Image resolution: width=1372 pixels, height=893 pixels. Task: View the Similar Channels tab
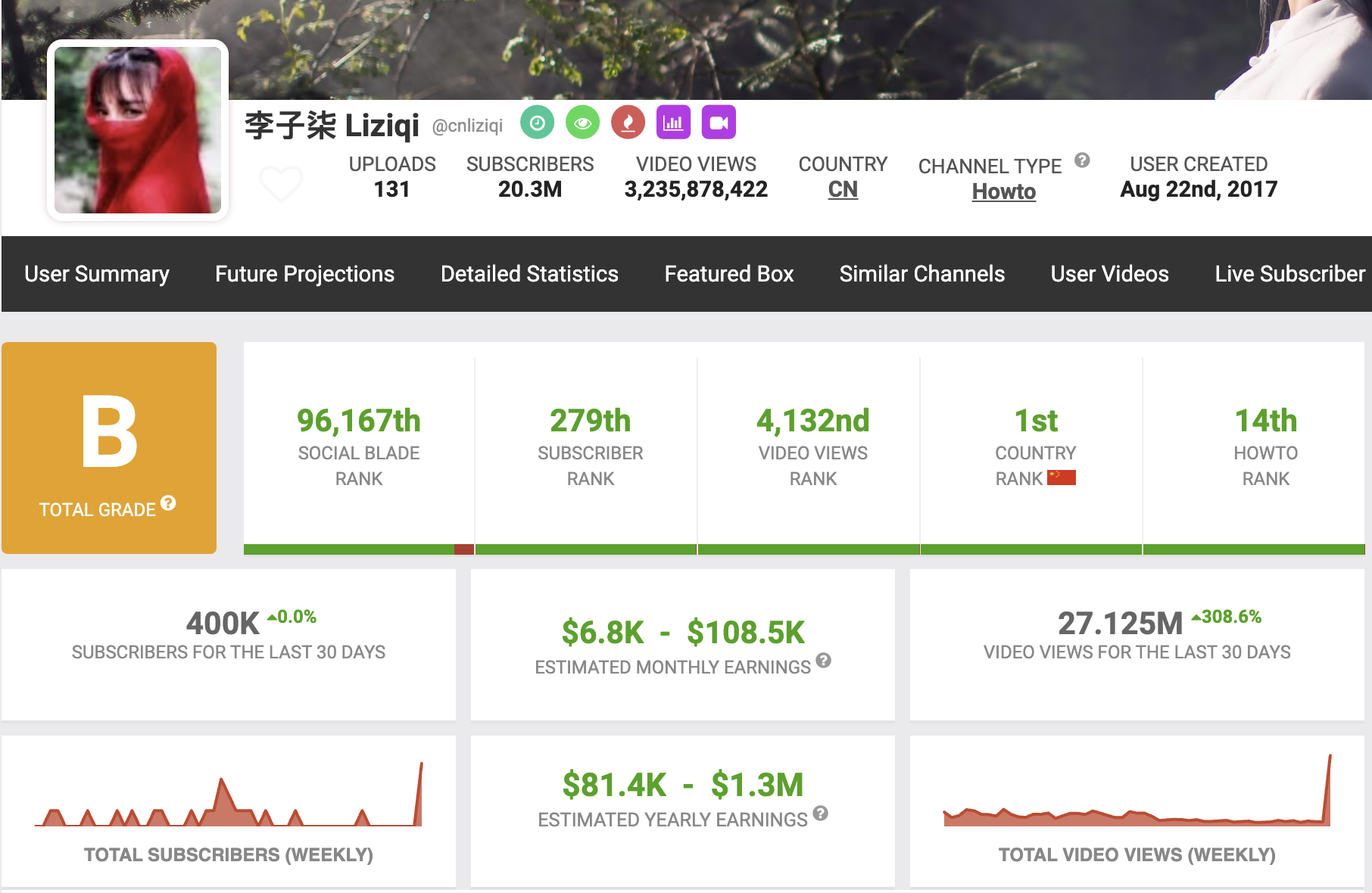pos(922,274)
